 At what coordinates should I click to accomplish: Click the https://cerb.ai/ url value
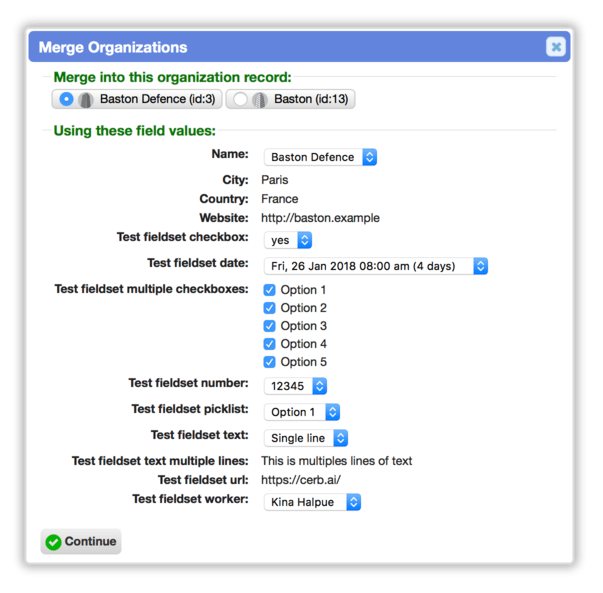click(301, 480)
